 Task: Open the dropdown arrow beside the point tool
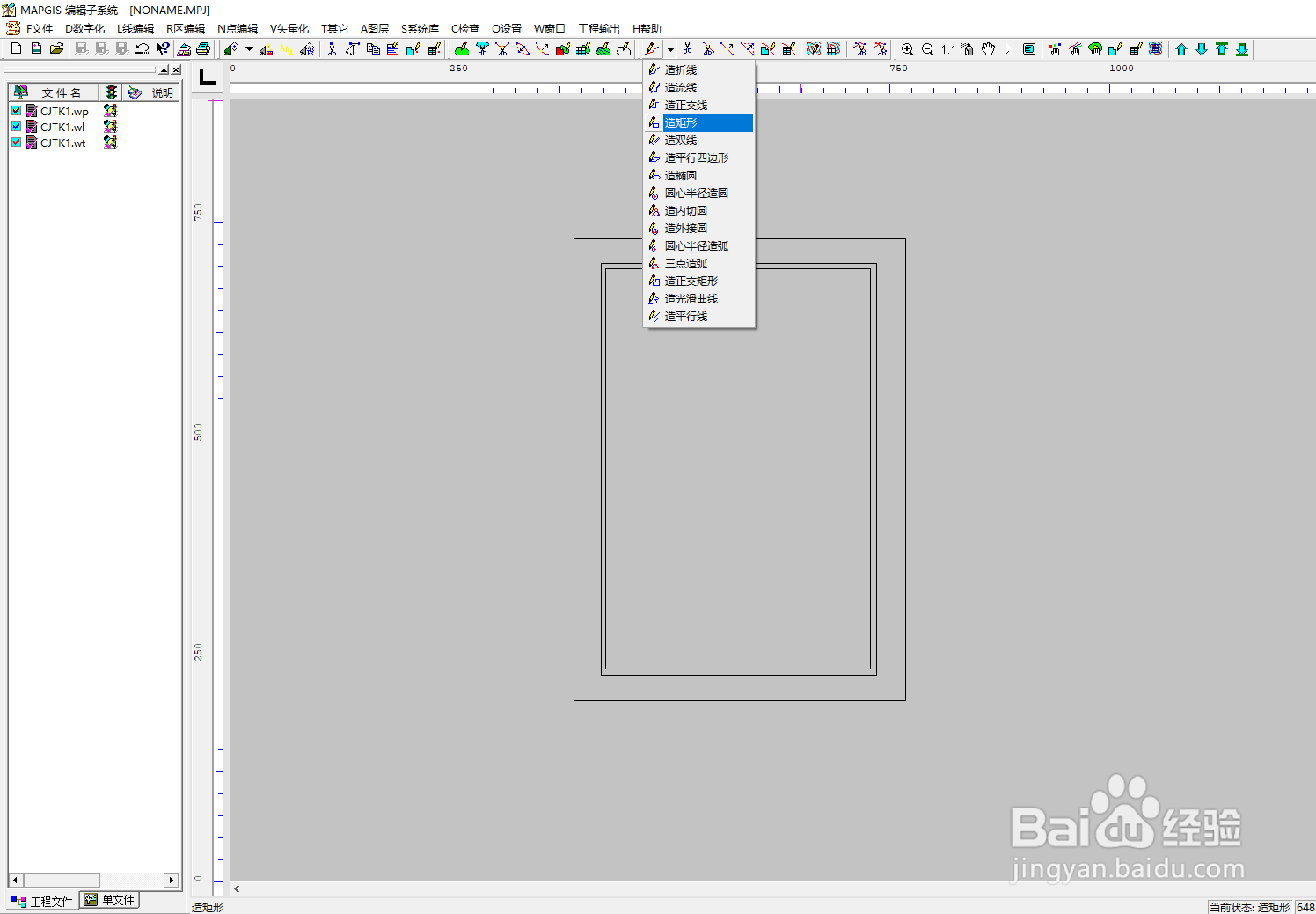pos(249,49)
